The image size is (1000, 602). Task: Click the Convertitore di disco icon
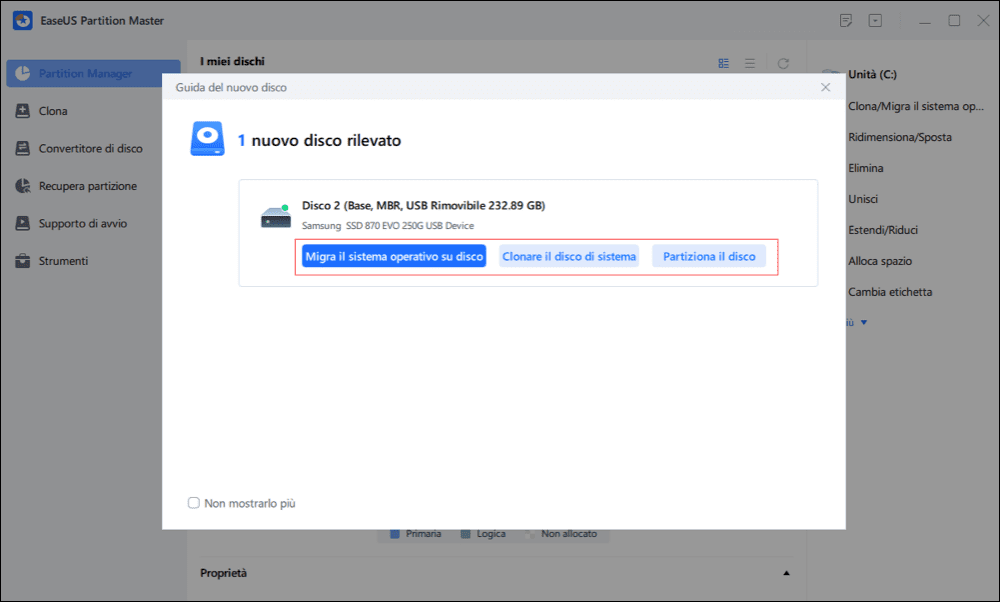[23, 149]
